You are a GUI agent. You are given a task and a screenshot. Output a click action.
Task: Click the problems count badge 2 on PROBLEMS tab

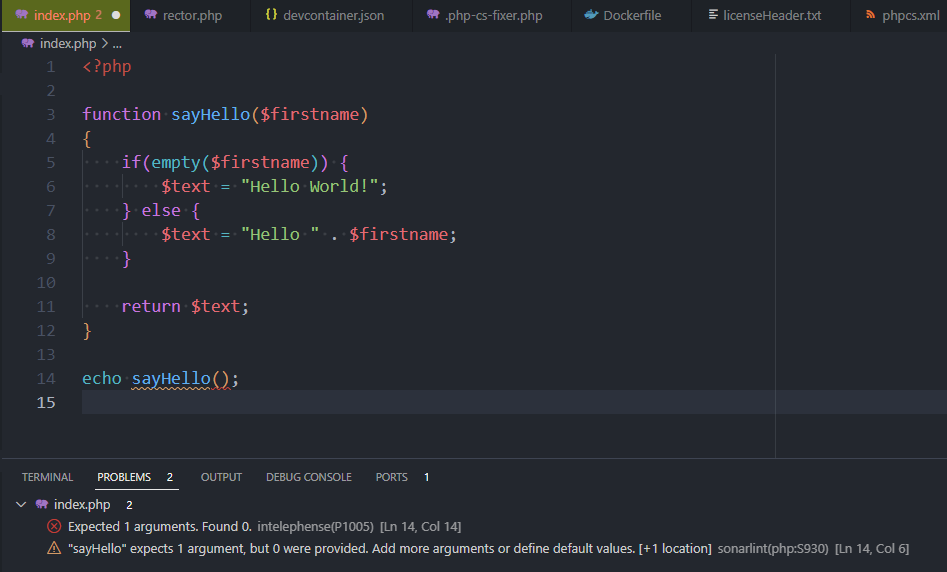170,477
